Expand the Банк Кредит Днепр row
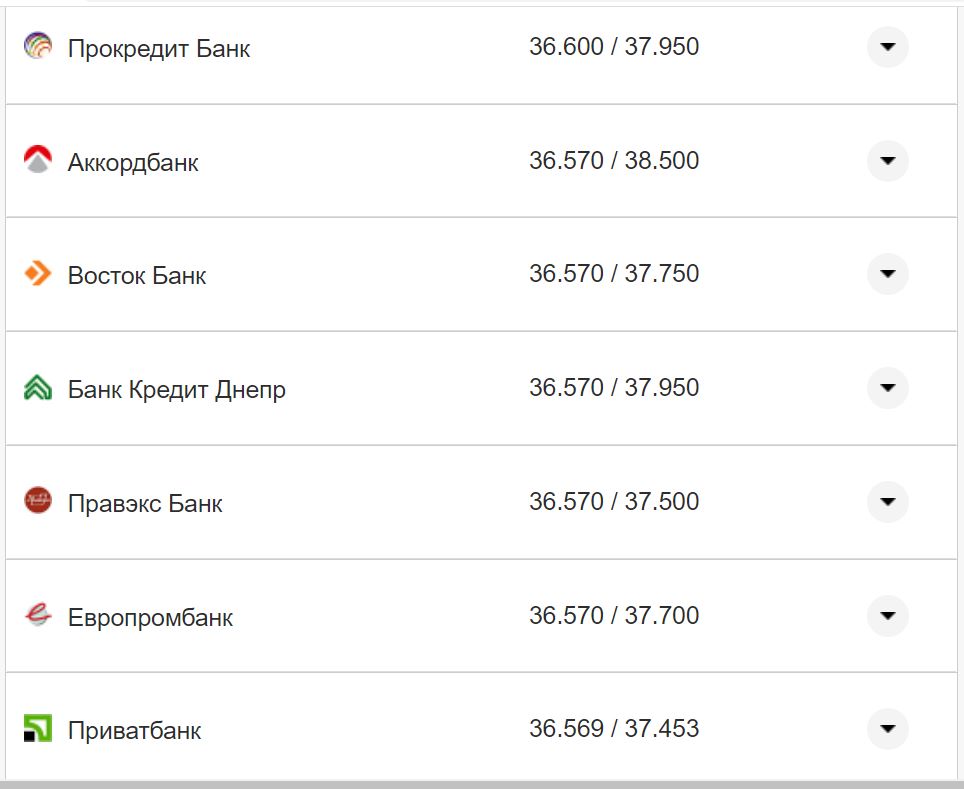The image size is (964, 789). point(887,388)
